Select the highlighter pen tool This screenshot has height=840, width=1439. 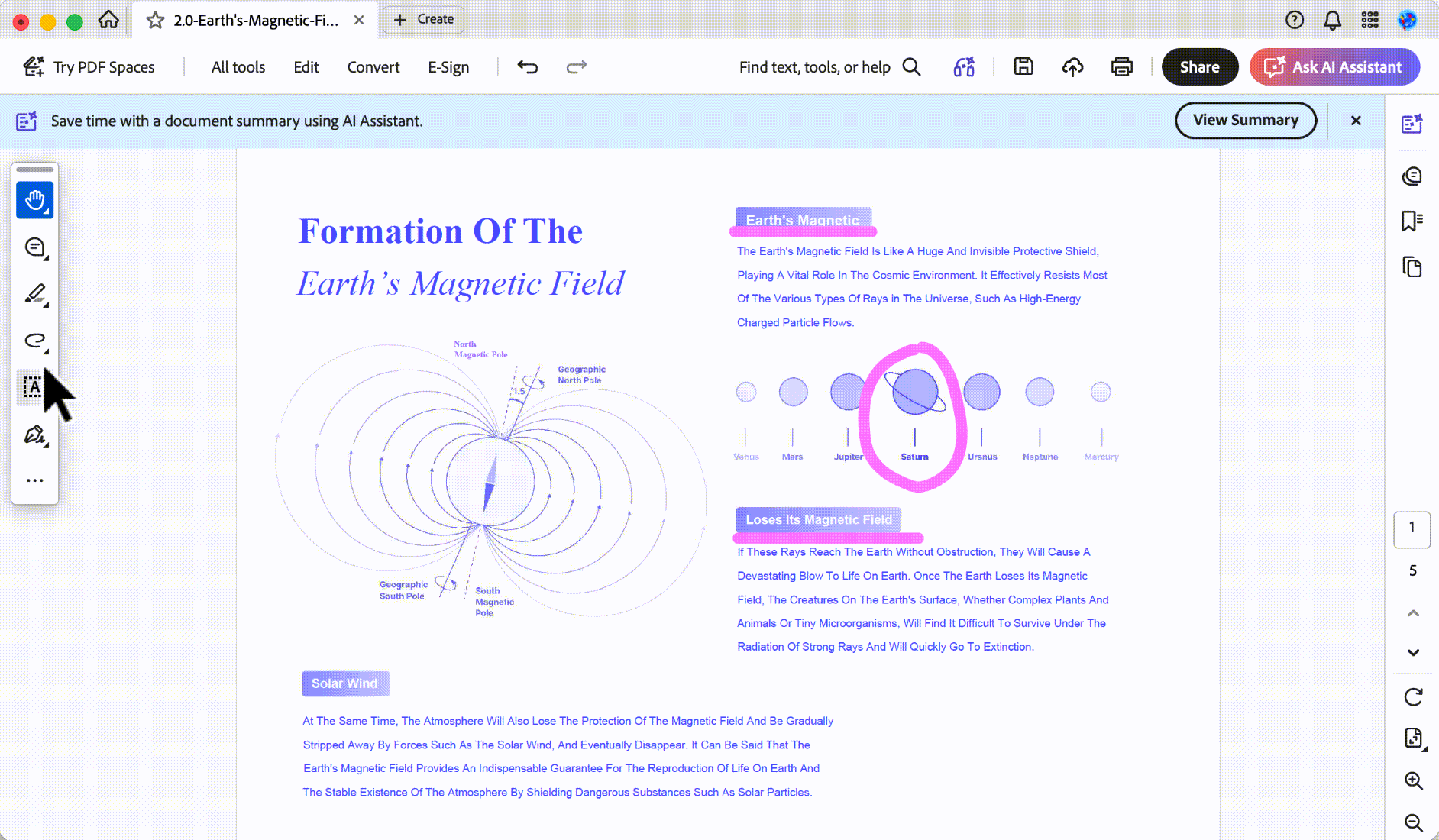point(35,294)
